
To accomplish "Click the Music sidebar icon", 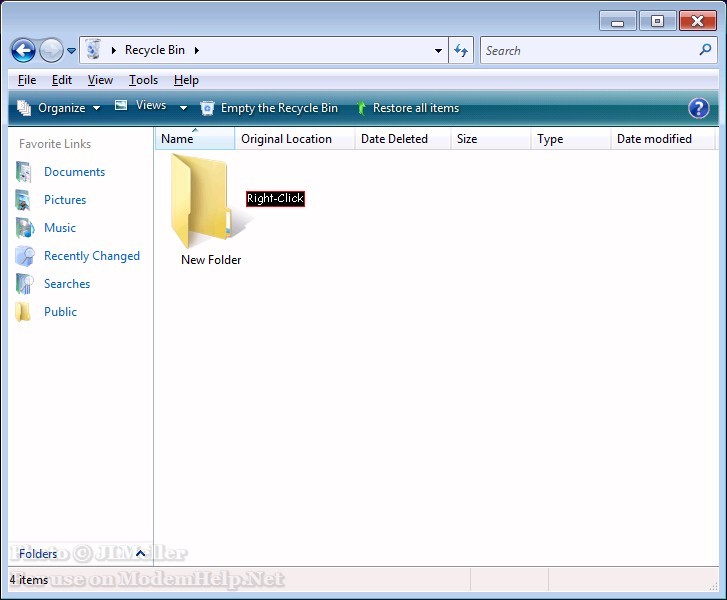I will [x=25, y=228].
